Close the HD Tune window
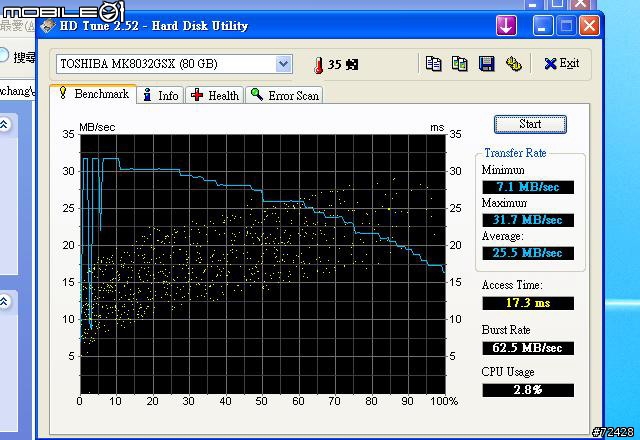Viewport: 640px width, 440px height. pos(589,26)
